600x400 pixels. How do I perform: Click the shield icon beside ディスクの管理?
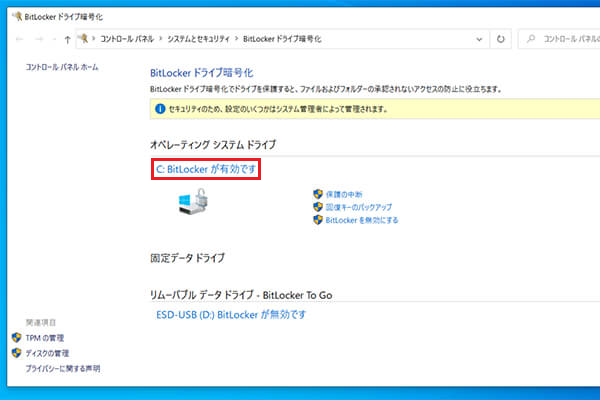pyautogui.click(x=16, y=353)
